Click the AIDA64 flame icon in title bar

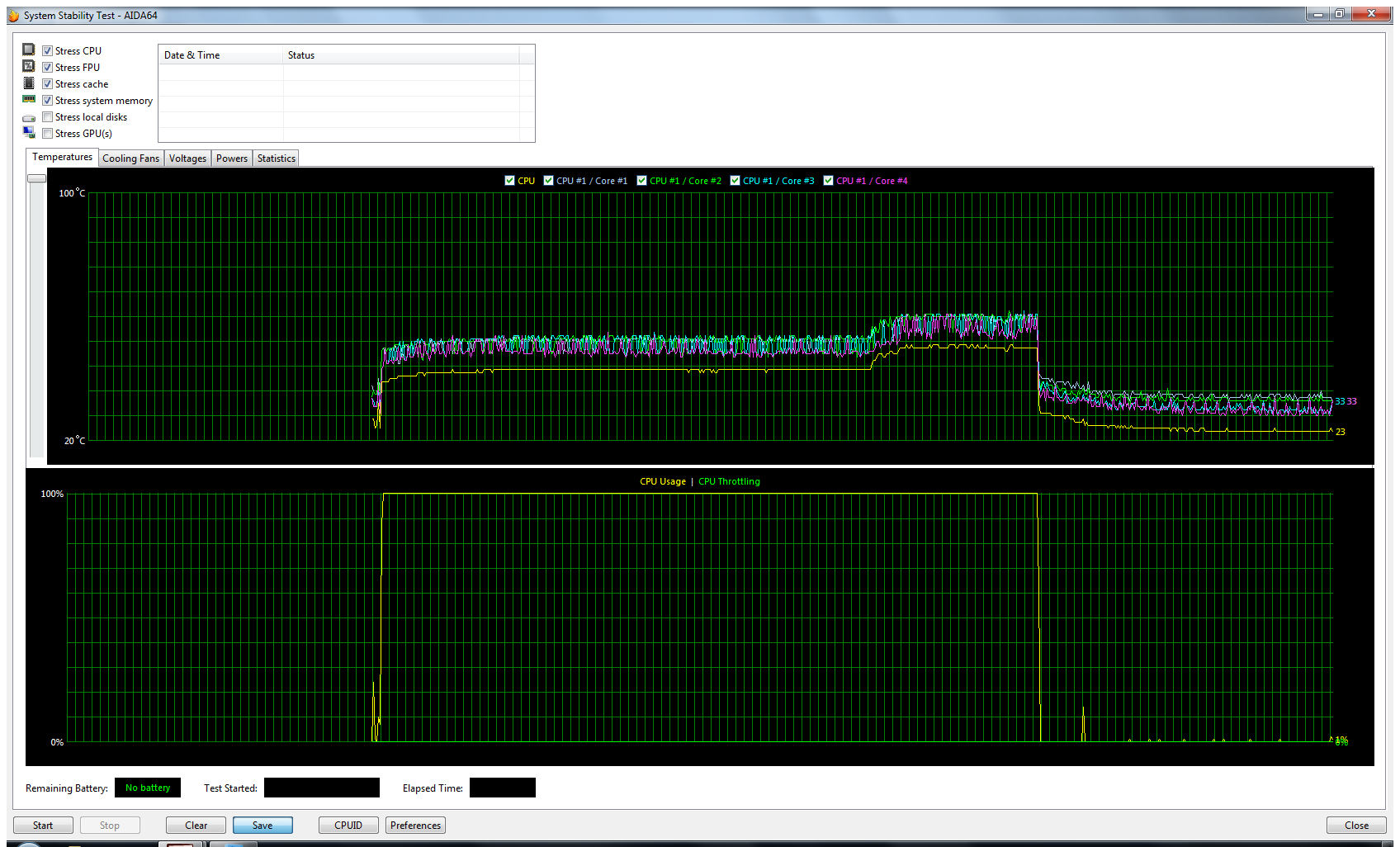(14, 16)
